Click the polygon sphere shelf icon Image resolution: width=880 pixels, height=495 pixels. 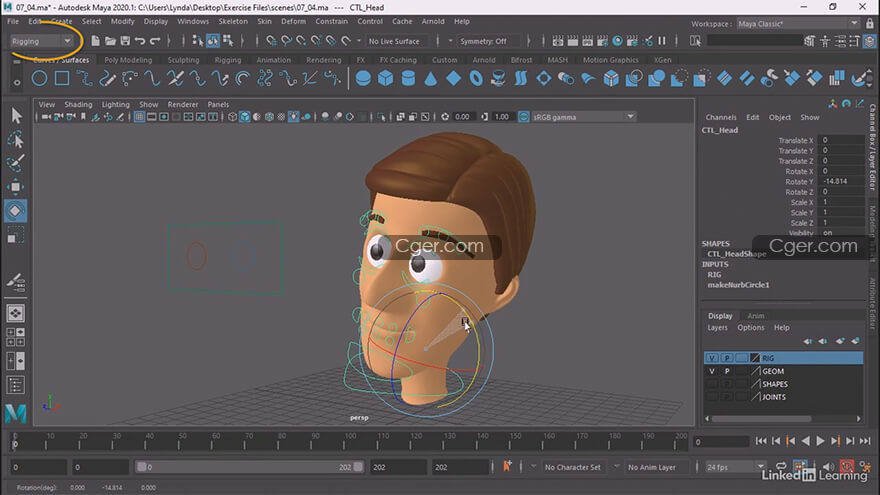coord(364,78)
